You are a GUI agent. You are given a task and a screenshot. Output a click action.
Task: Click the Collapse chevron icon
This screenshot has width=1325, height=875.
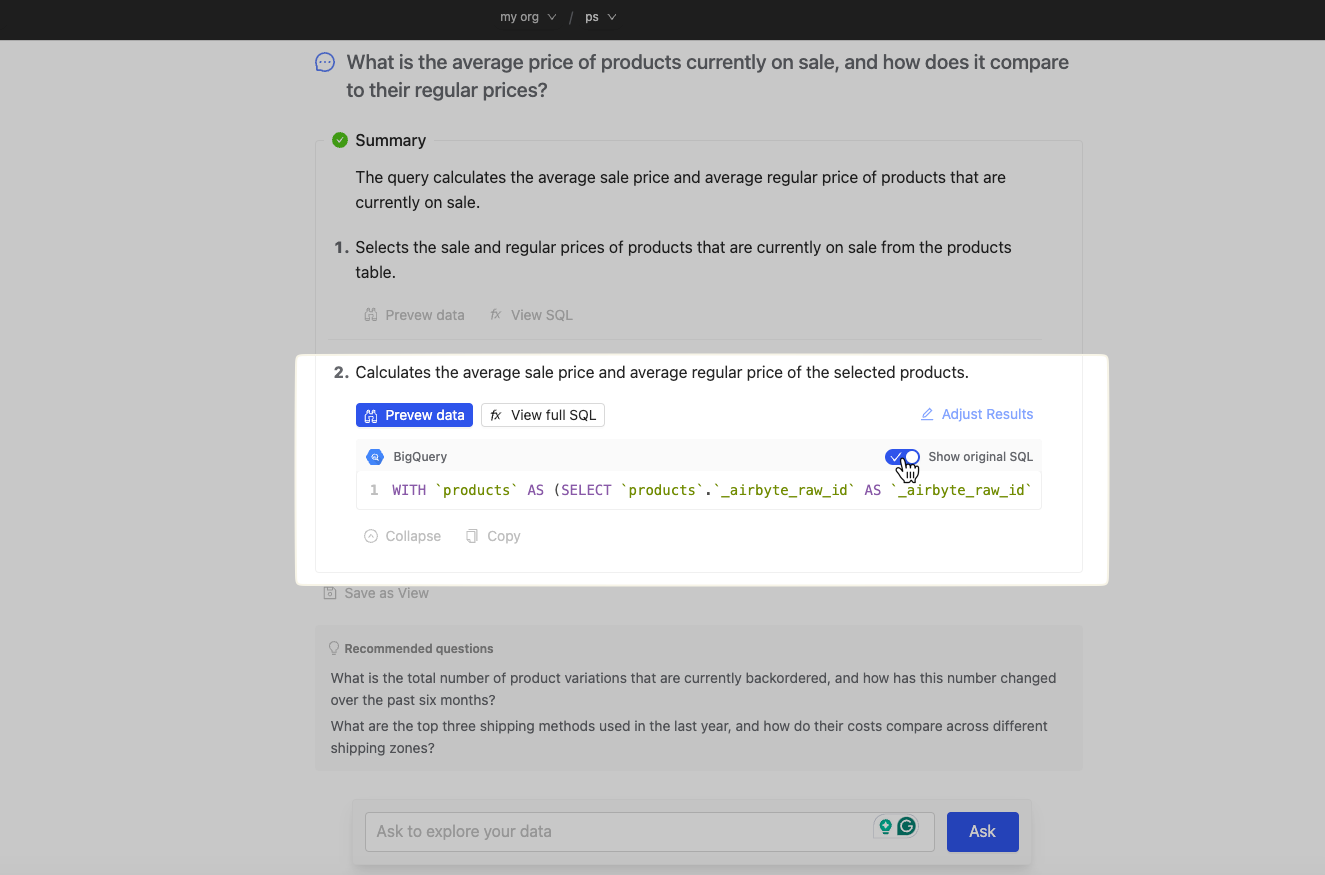pyautogui.click(x=371, y=536)
